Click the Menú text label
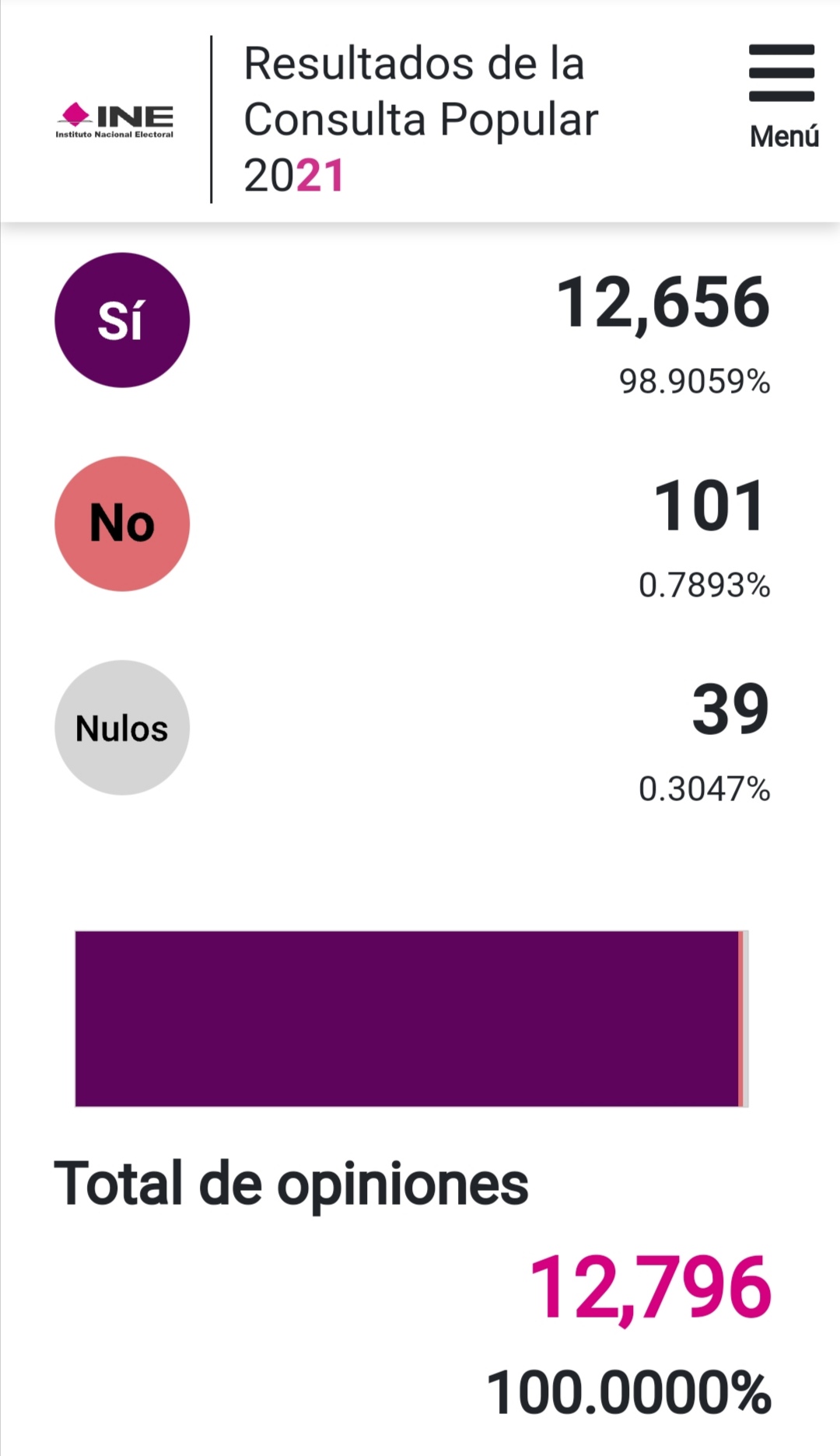 pyautogui.click(x=784, y=137)
